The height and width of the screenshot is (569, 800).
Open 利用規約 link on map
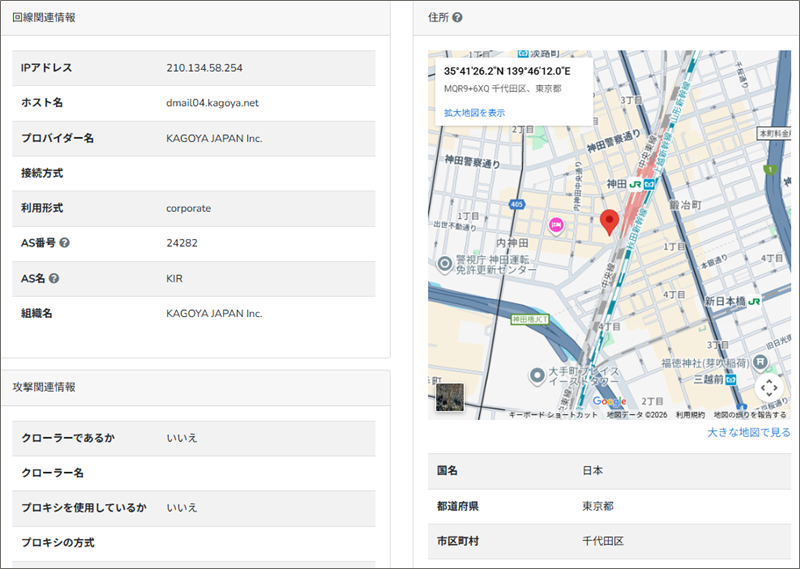(690, 414)
